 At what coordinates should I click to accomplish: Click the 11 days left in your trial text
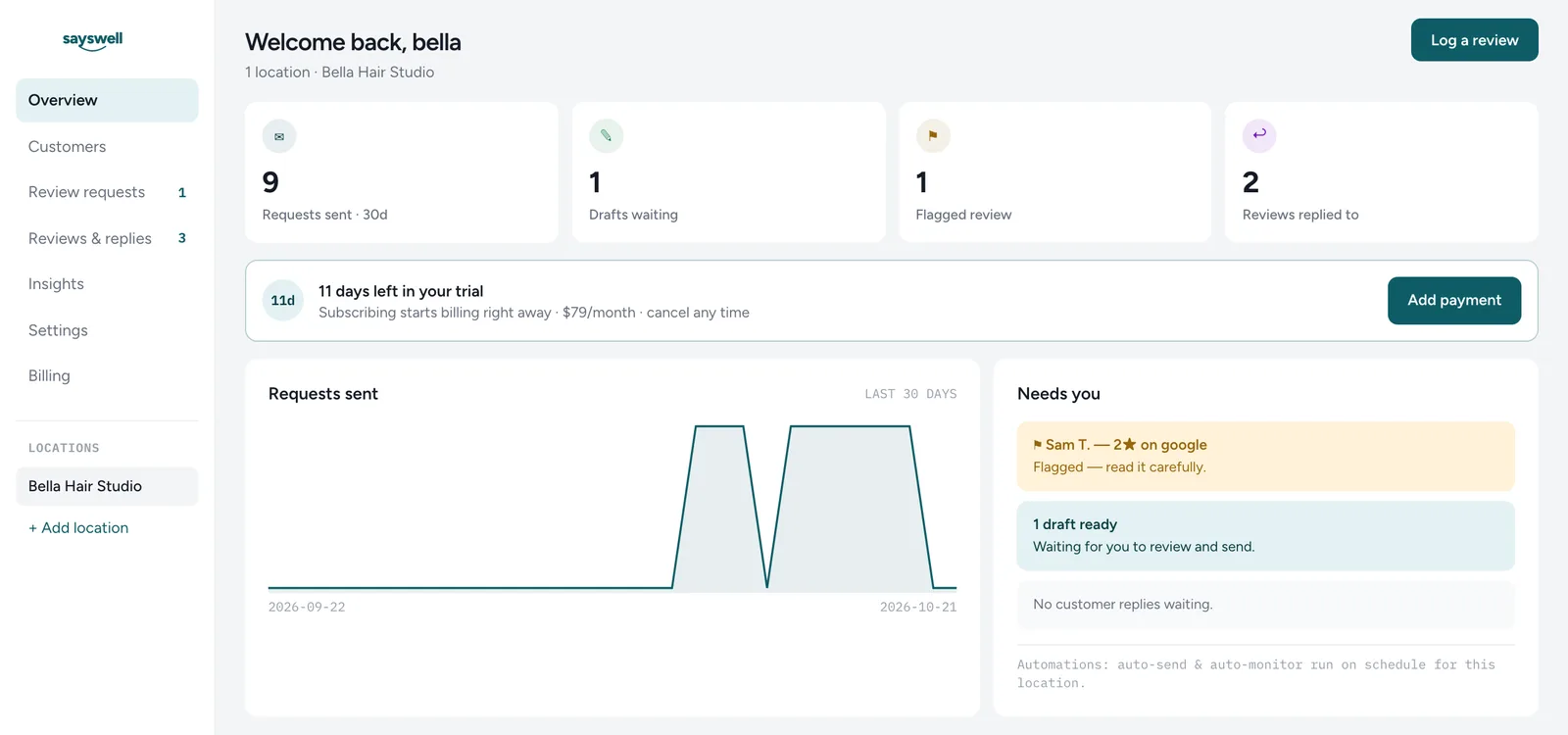pyautogui.click(x=401, y=291)
